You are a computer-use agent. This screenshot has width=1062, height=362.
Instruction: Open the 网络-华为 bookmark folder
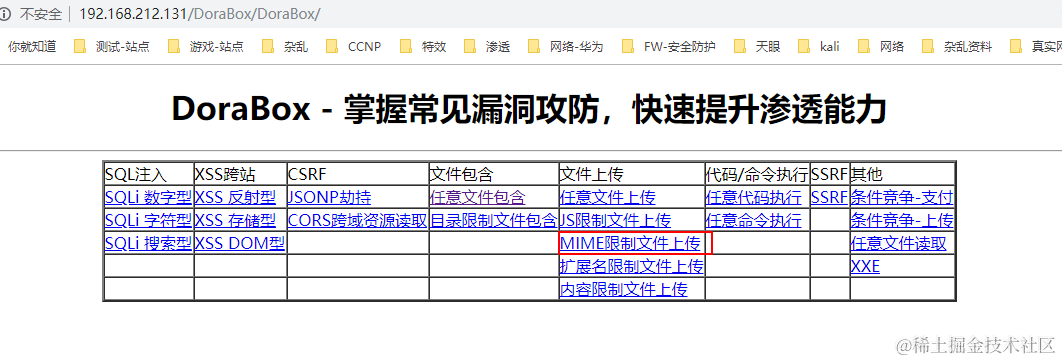566,46
